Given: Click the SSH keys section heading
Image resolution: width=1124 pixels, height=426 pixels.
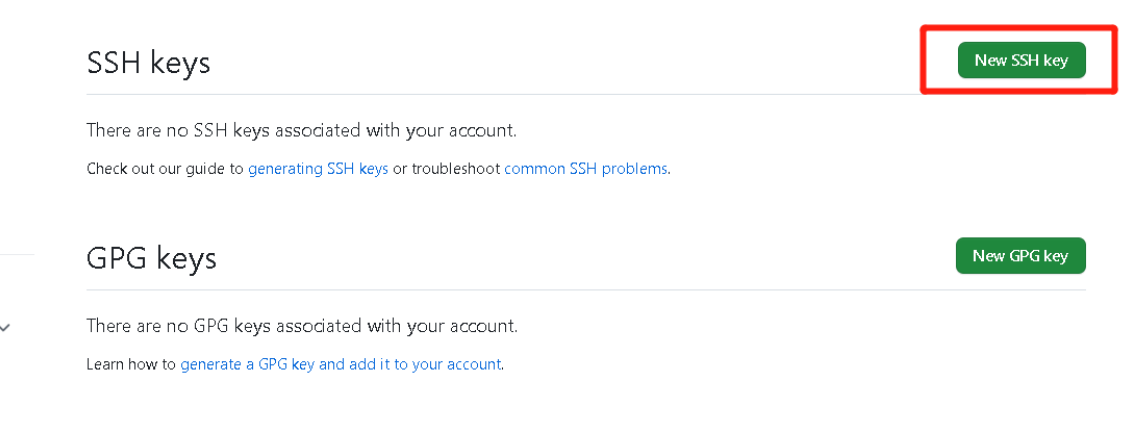Looking at the screenshot, I should point(148,63).
